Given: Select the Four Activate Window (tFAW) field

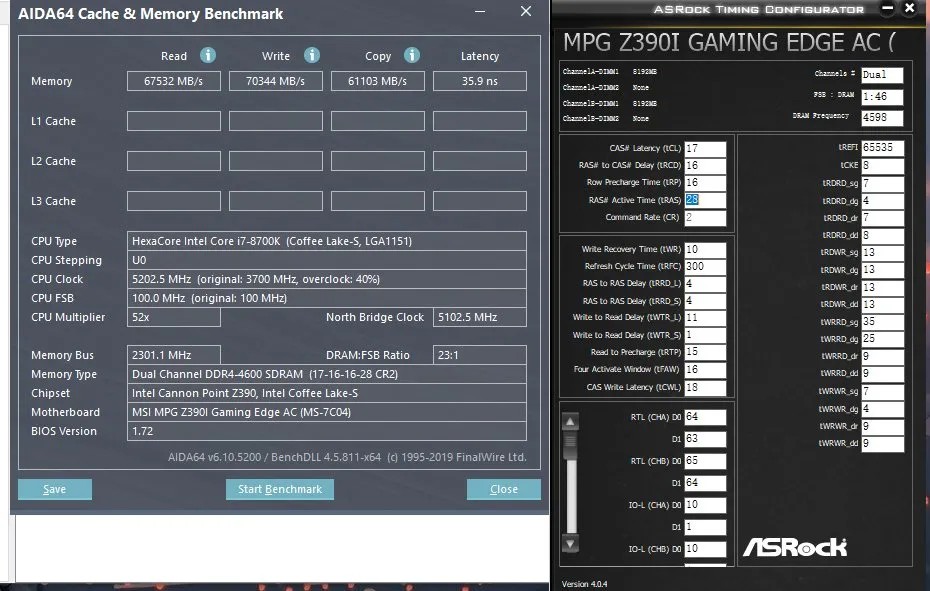Looking at the screenshot, I should pyautogui.click(x=705, y=369).
